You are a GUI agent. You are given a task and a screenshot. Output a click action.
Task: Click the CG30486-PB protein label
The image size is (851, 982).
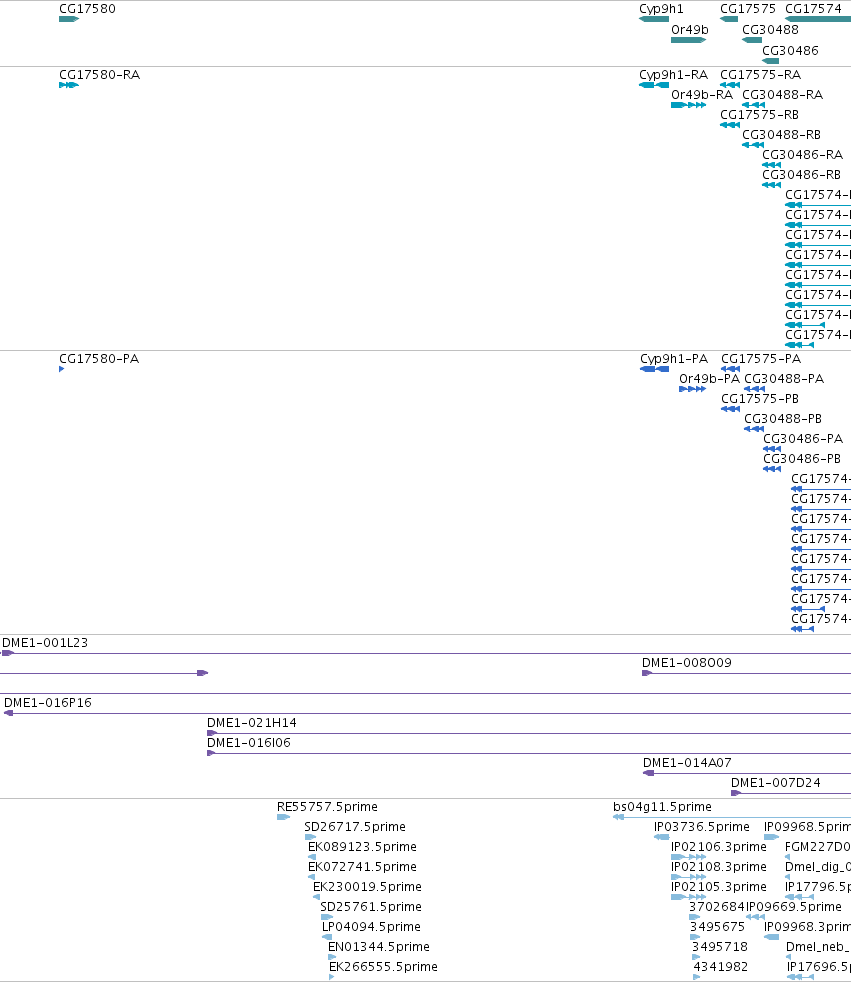point(802,459)
